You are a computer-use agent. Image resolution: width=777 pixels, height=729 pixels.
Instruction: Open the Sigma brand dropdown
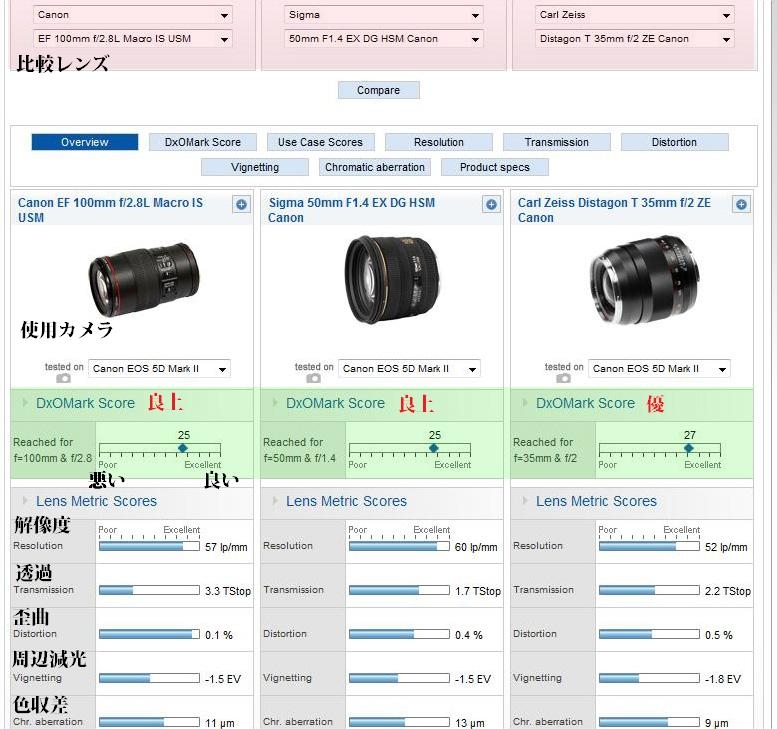coord(384,15)
